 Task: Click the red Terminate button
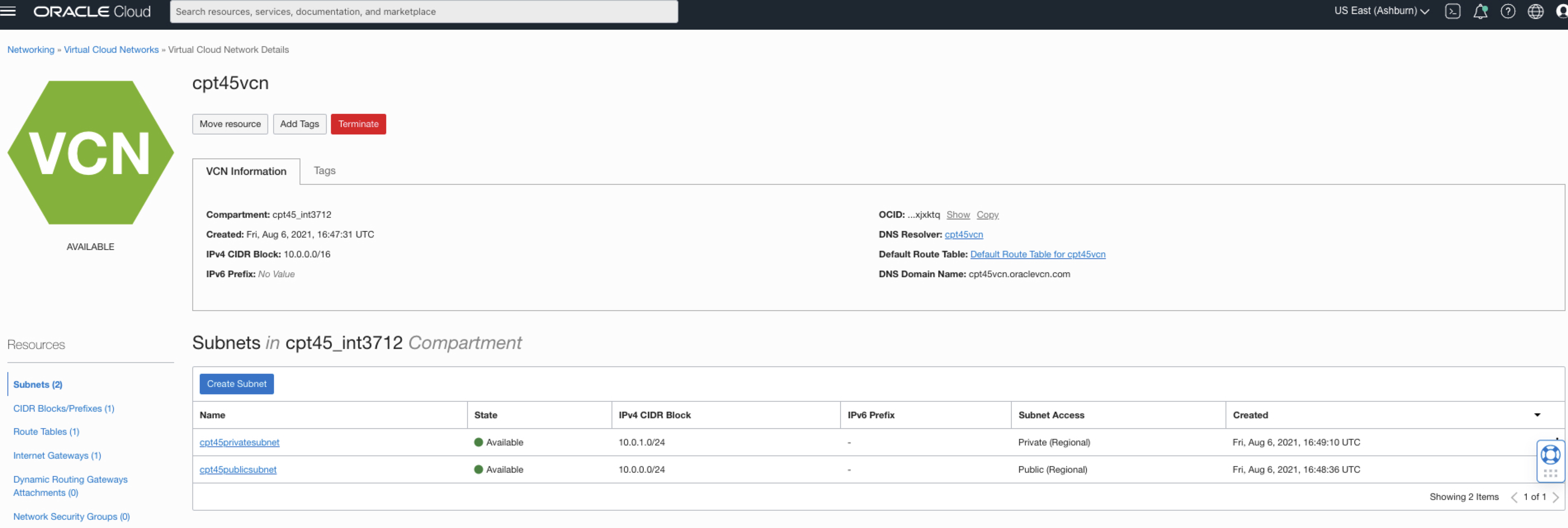pyautogui.click(x=358, y=124)
